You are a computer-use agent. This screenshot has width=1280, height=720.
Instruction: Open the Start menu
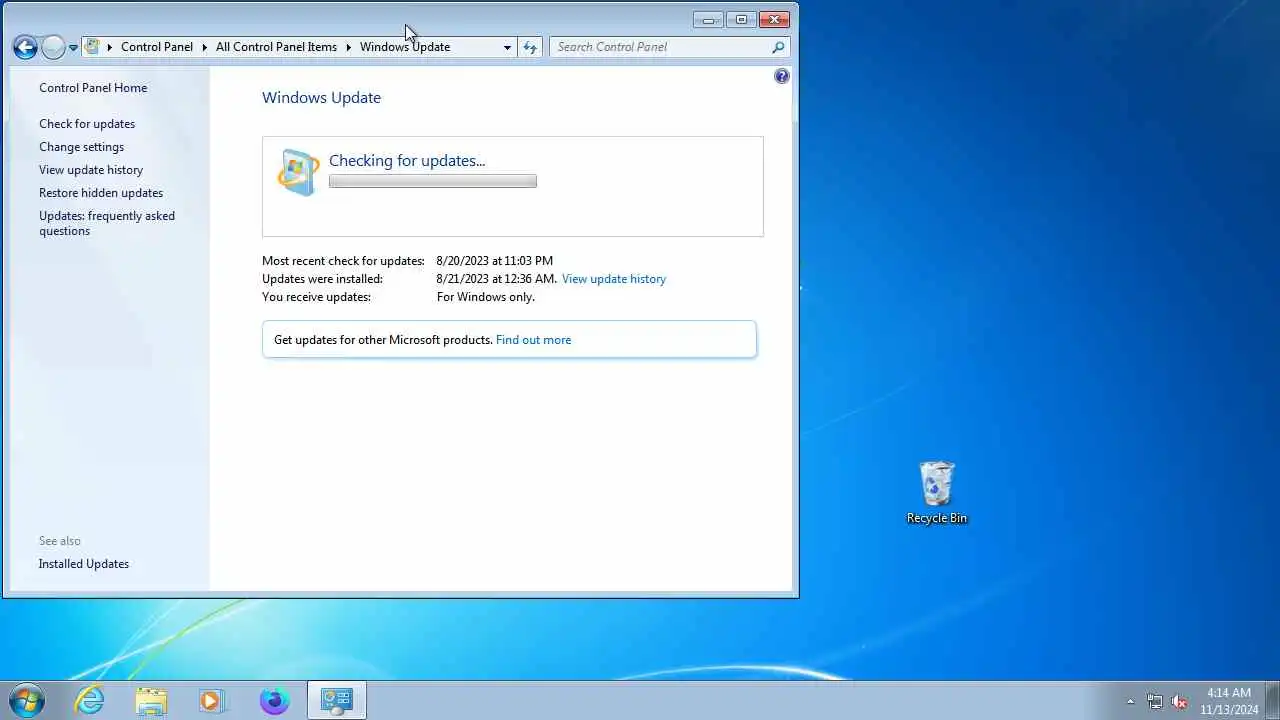click(27, 700)
